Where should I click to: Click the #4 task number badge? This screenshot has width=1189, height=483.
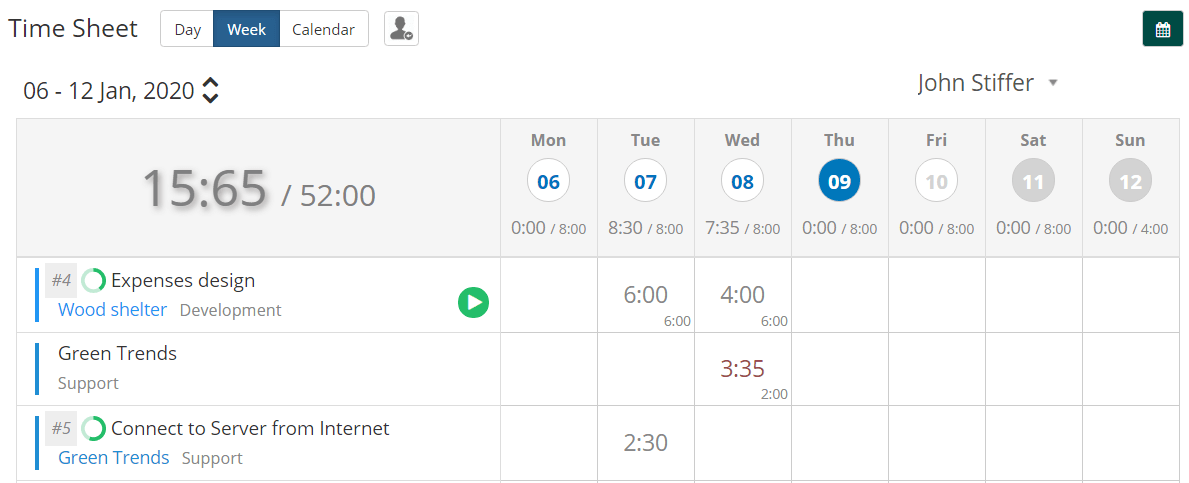[61, 281]
